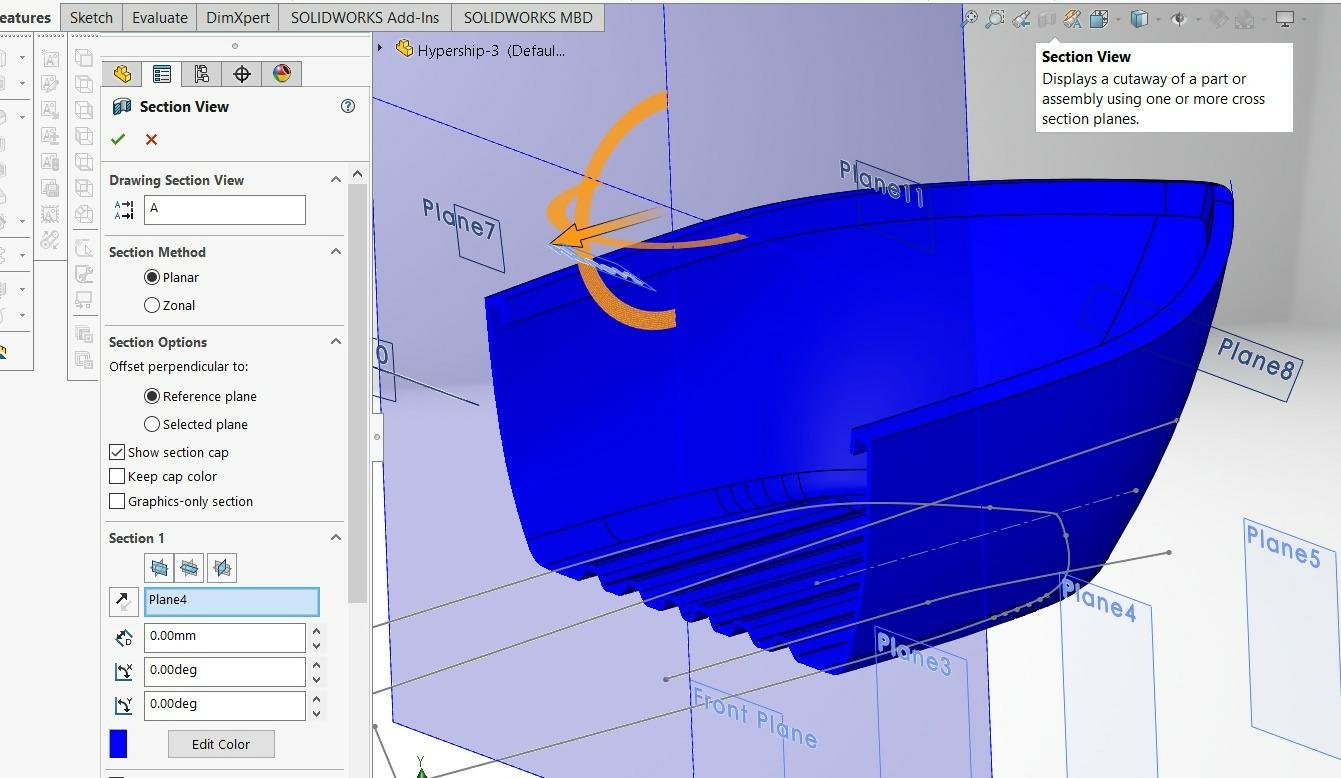The image size is (1341, 778).
Task: Click the Edit Color button
Action: [x=221, y=743]
